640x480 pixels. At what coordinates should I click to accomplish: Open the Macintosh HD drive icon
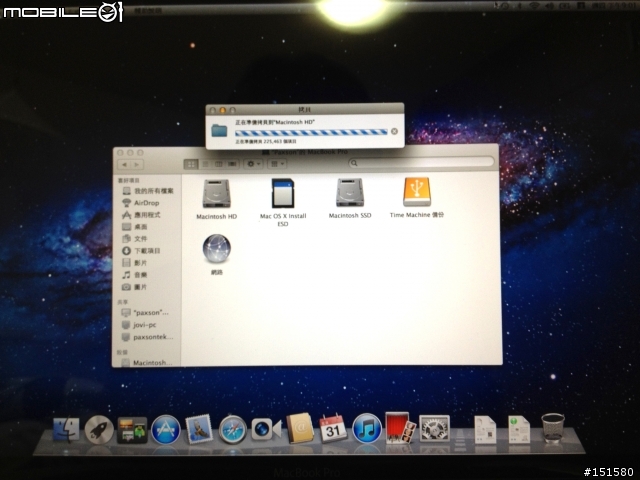point(217,194)
